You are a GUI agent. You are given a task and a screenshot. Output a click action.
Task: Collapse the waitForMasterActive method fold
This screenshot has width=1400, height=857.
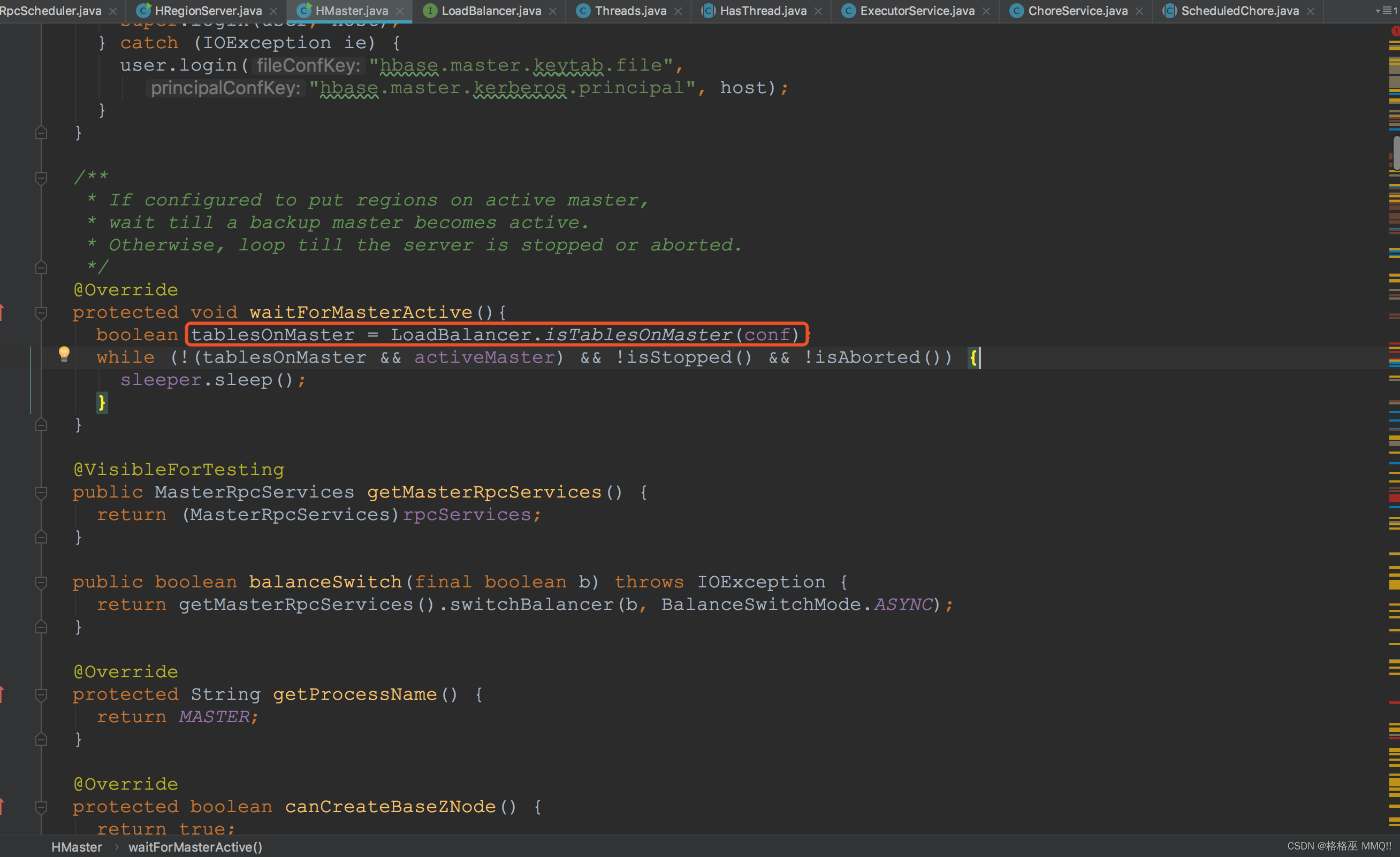click(x=41, y=312)
